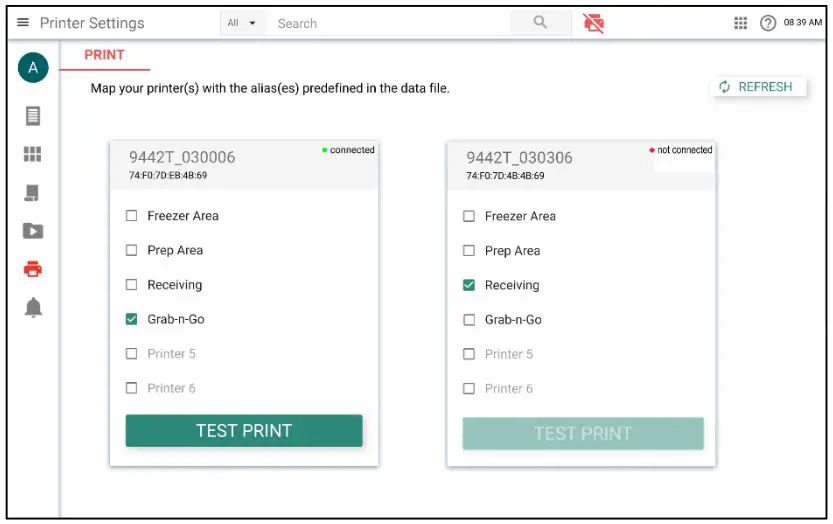The image size is (833, 524).
Task: Open the document list sidebar icon
Action: tap(33, 116)
